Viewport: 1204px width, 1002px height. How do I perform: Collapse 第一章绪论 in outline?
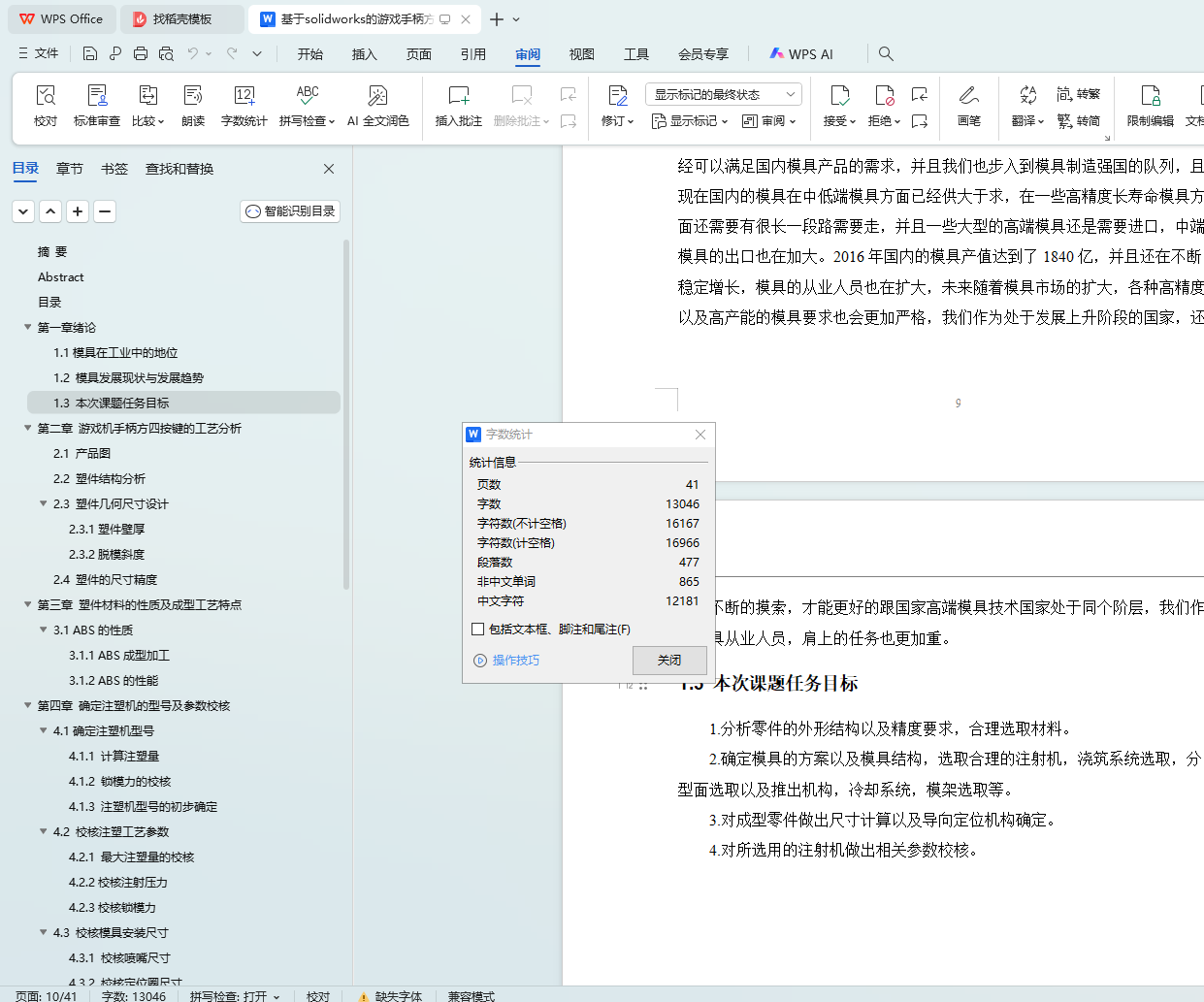click(28, 327)
